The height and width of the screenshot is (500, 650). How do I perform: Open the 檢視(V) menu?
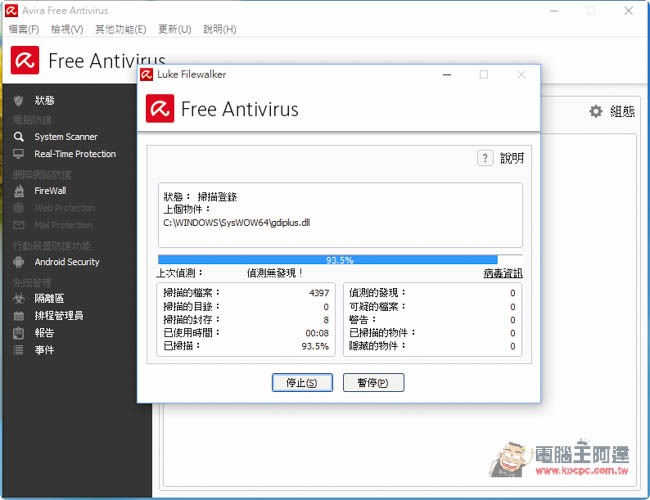pyautogui.click(x=67, y=29)
